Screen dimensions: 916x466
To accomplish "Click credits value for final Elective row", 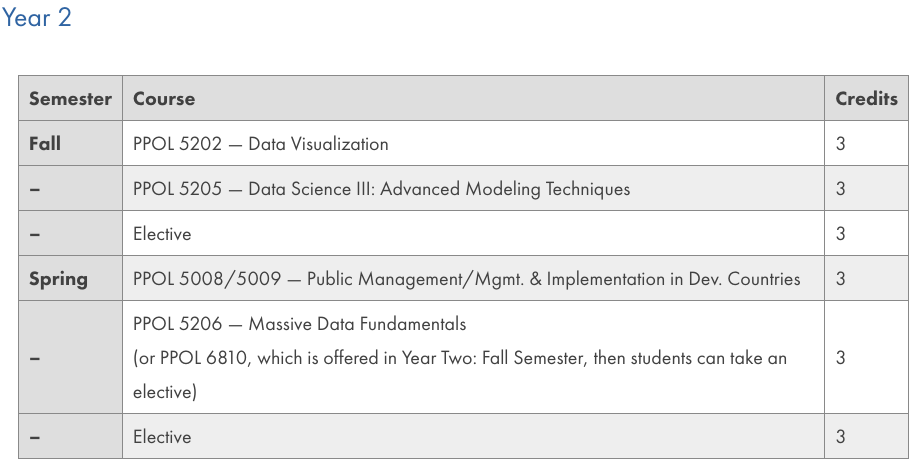I will click(x=840, y=436).
